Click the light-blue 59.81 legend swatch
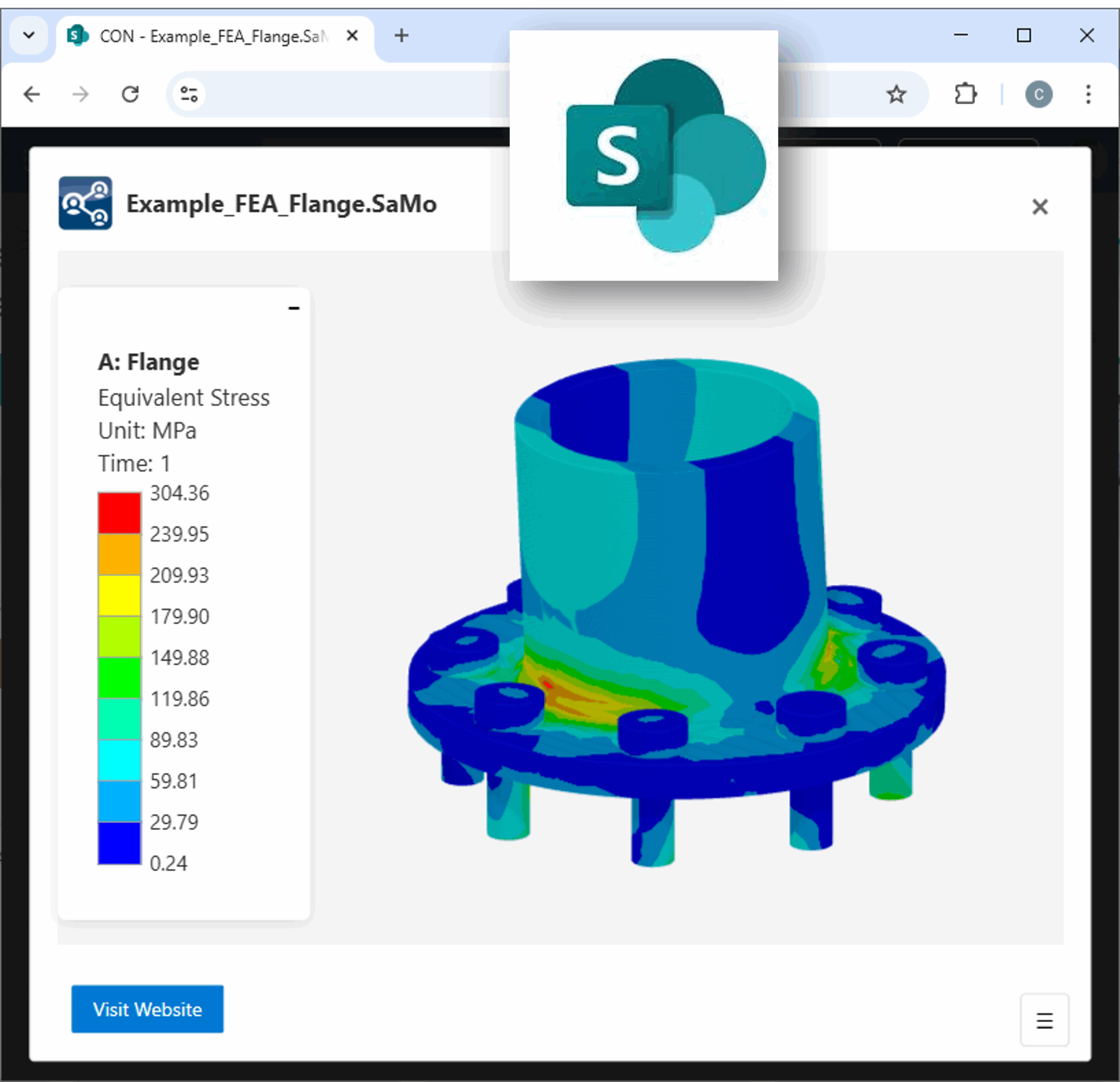Screen dimensions: 1120x1082 pyautogui.click(x=119, y=801)
